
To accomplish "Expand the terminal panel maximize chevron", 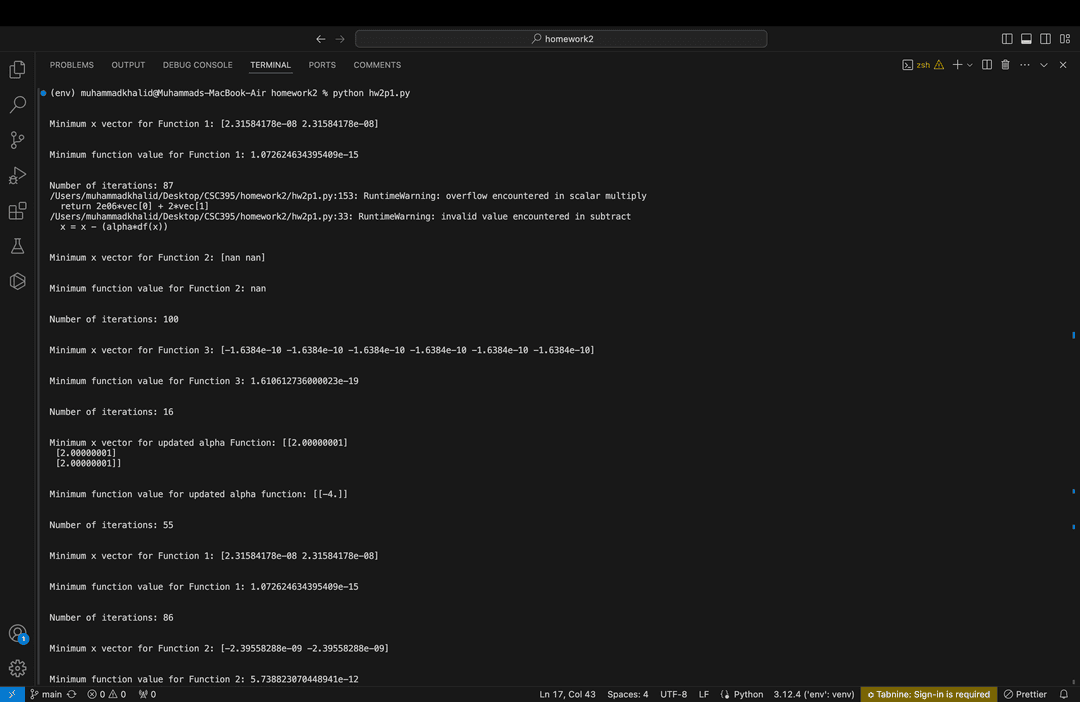I will pos(1043,64).
